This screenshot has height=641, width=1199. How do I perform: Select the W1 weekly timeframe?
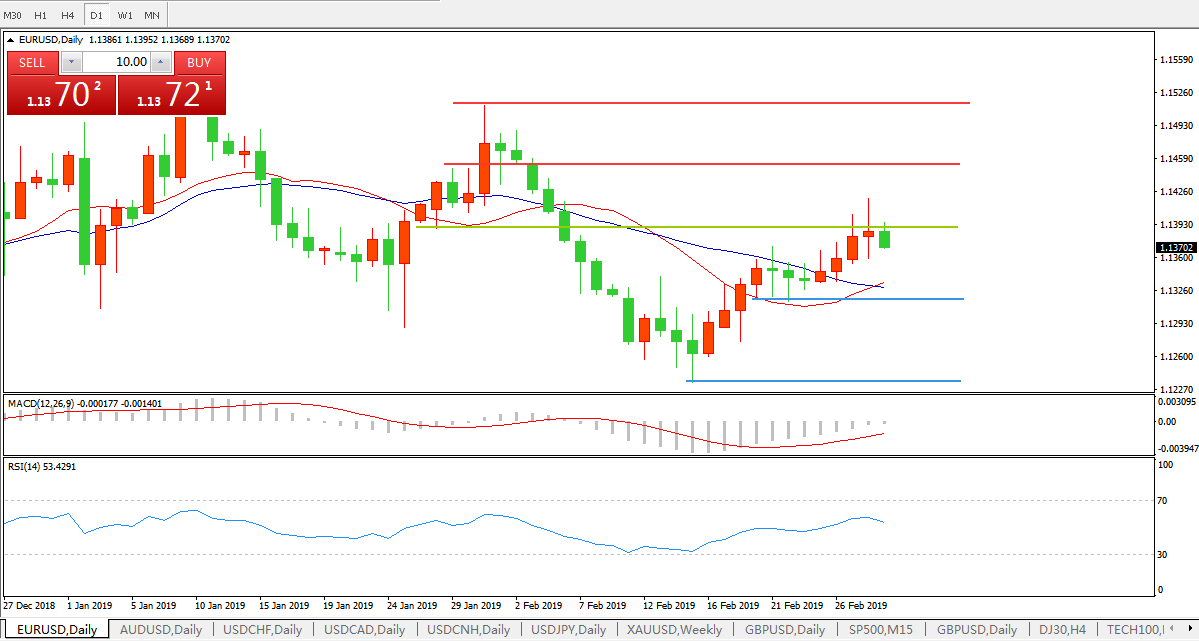[124, 15]
